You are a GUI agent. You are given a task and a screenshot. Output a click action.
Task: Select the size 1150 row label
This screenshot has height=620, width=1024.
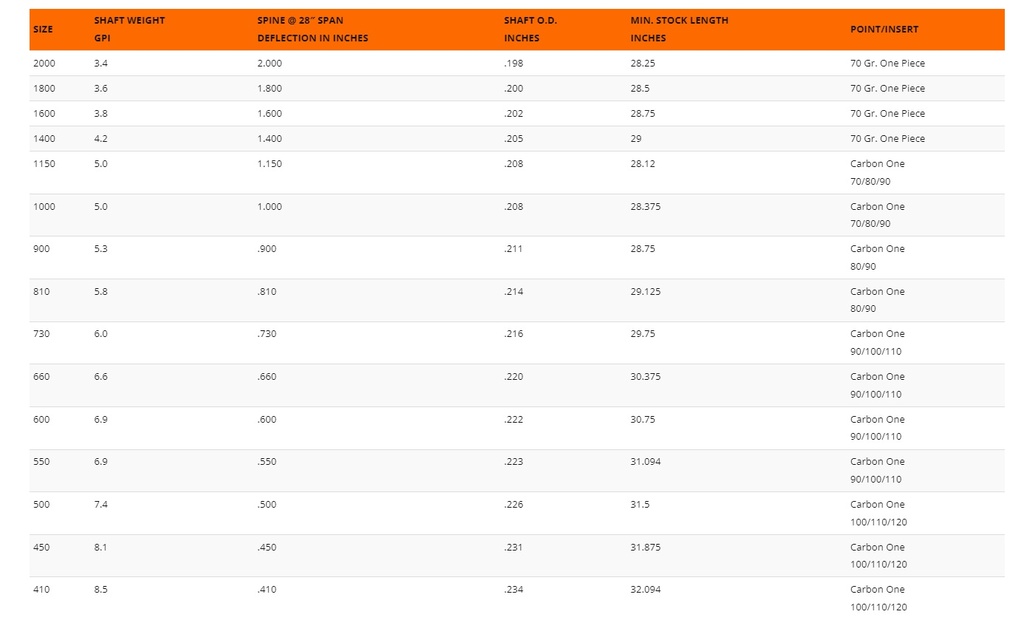coord(45,163)
